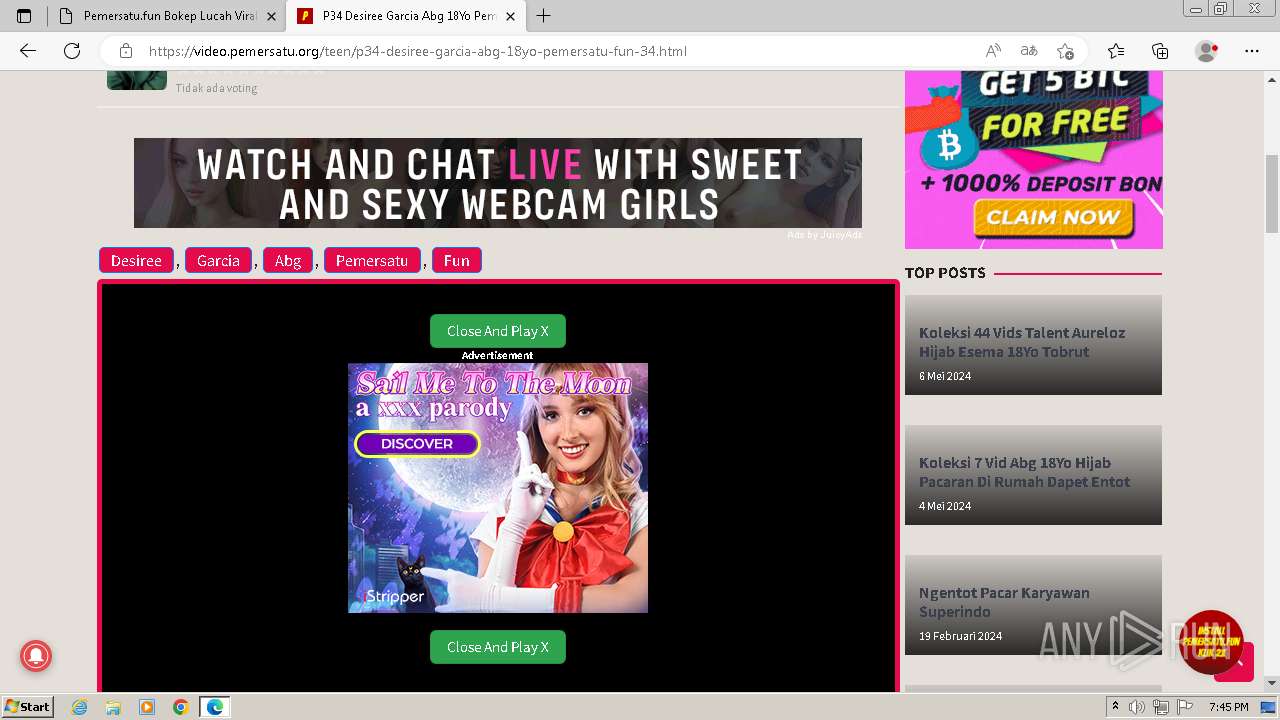Screen dimensions: 1280x720
Task: Open the Favorites list
Action: pyautogui.click(x=1116, y=51)
